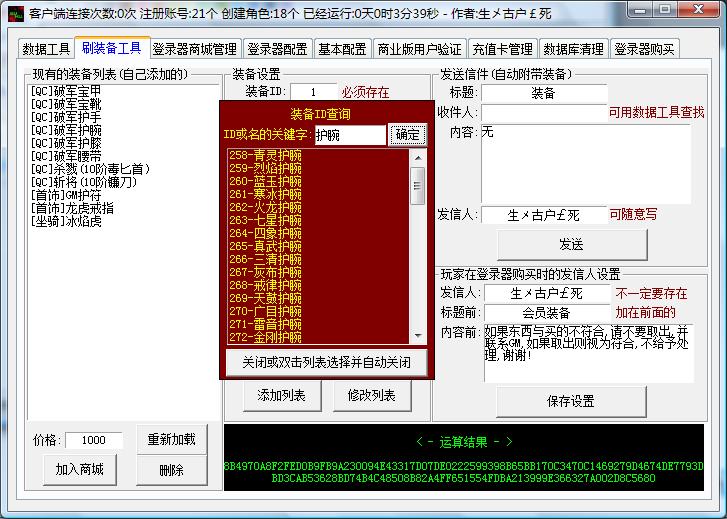Focus the 价格 input field
The image size is (727, 519).
tap(94, 440)
